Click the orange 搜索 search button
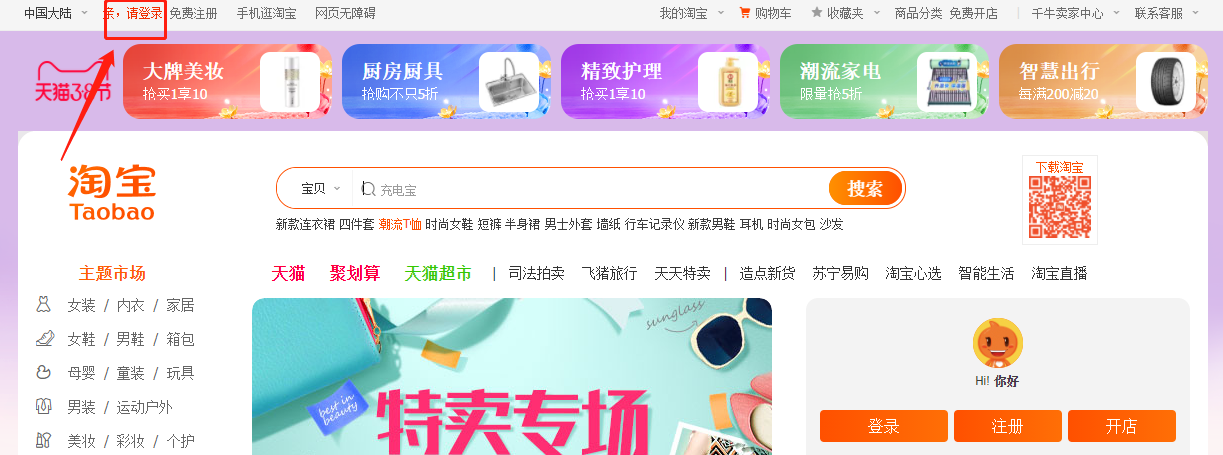Viewport: 1223px width, 455px height. 865,188
